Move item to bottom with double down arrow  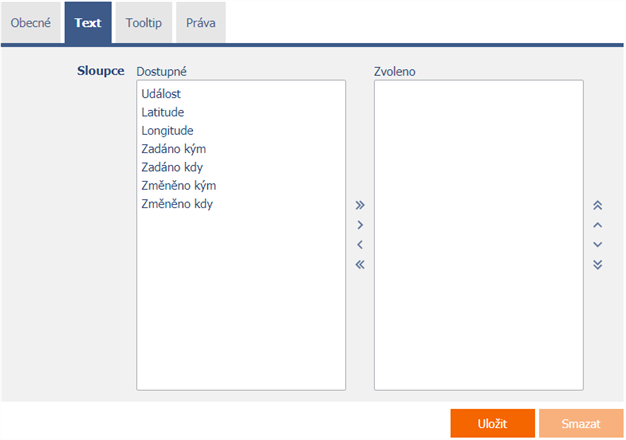pos(597,264)
